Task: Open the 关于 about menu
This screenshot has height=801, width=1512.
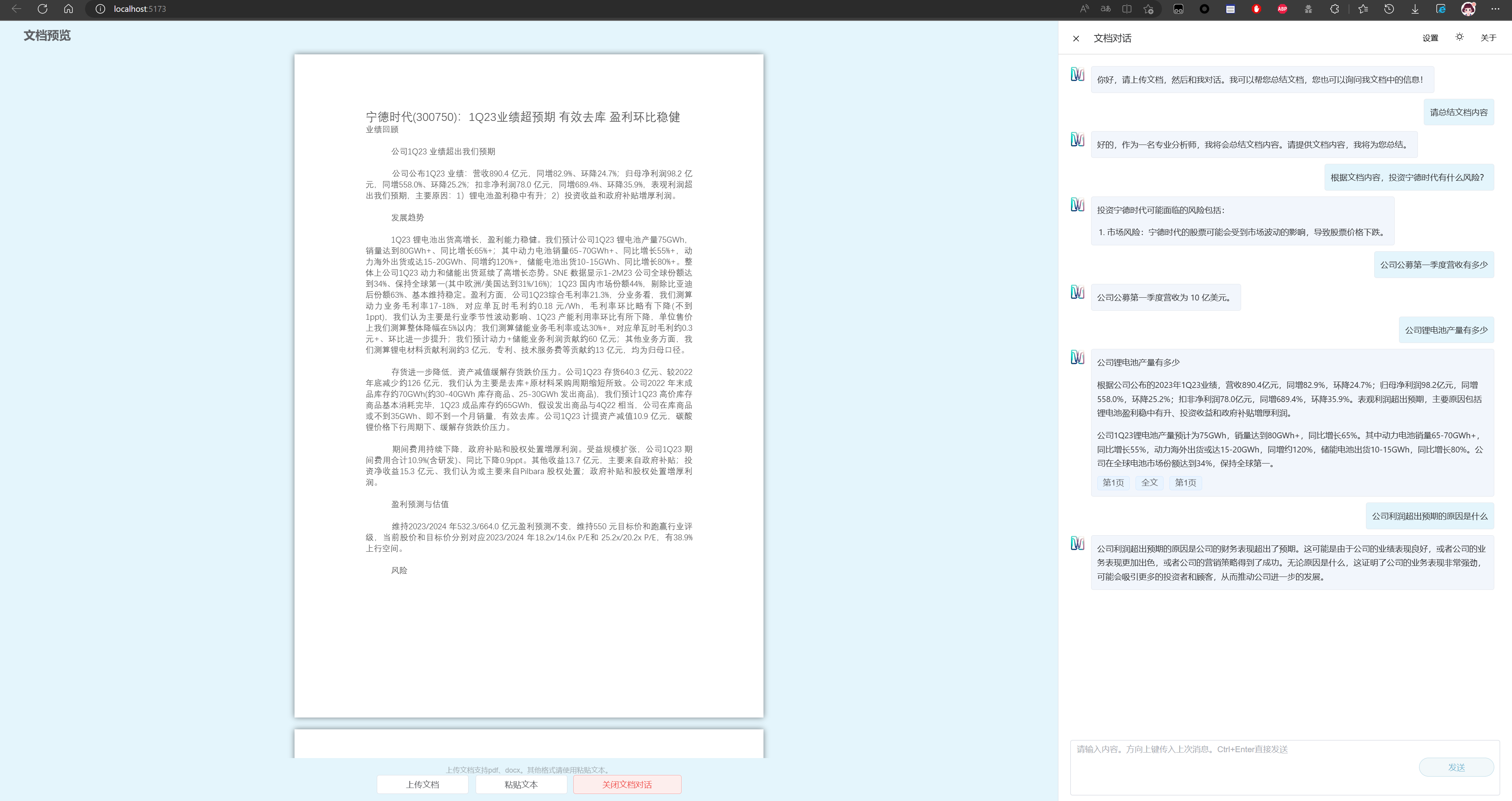Action: click(x=1488, y=38)
